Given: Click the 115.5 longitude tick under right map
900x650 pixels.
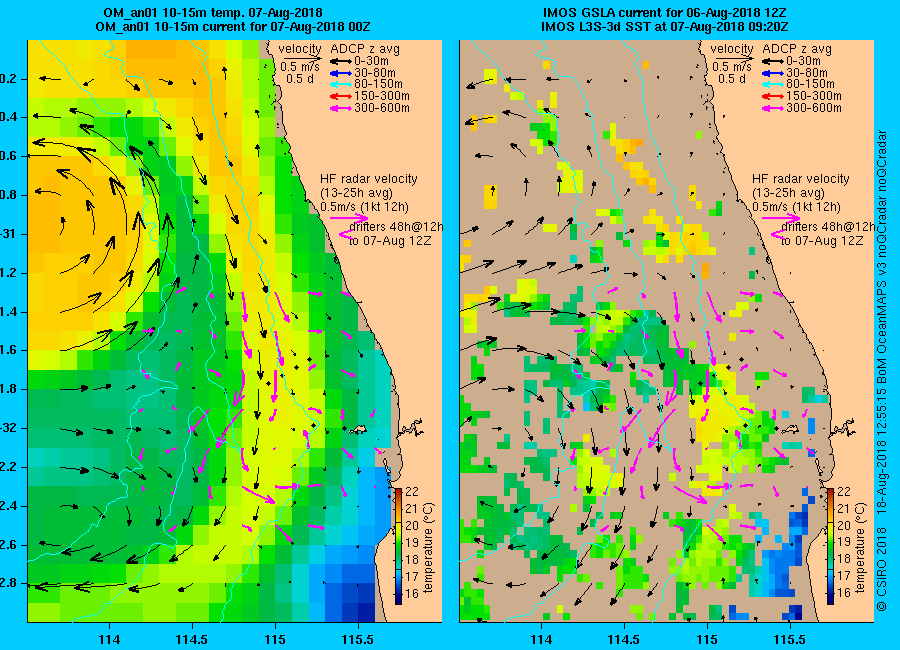Looking at the screenshot, I should coord(790,639).
